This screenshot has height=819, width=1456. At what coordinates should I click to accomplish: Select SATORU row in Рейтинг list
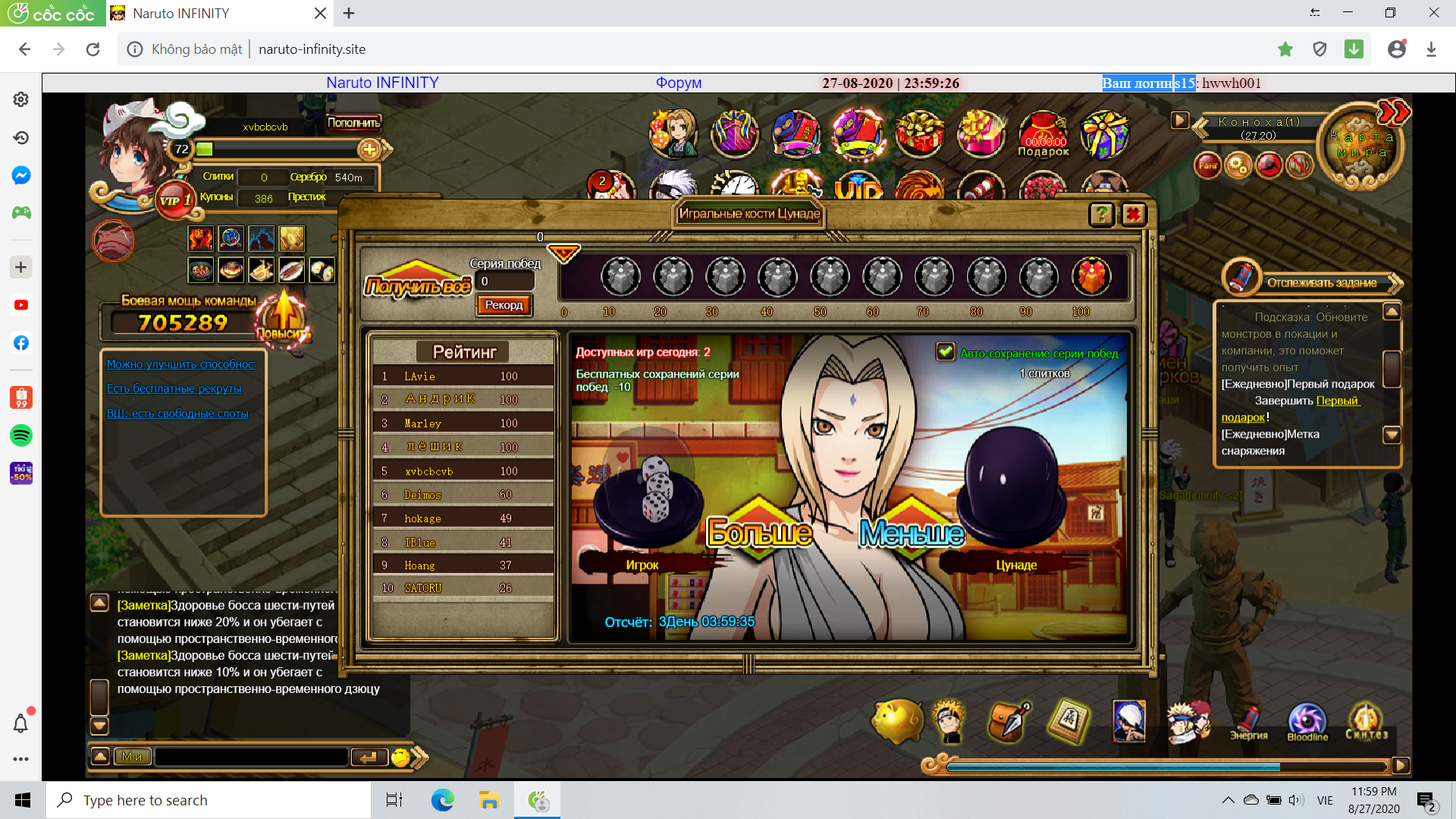[463, 588]
